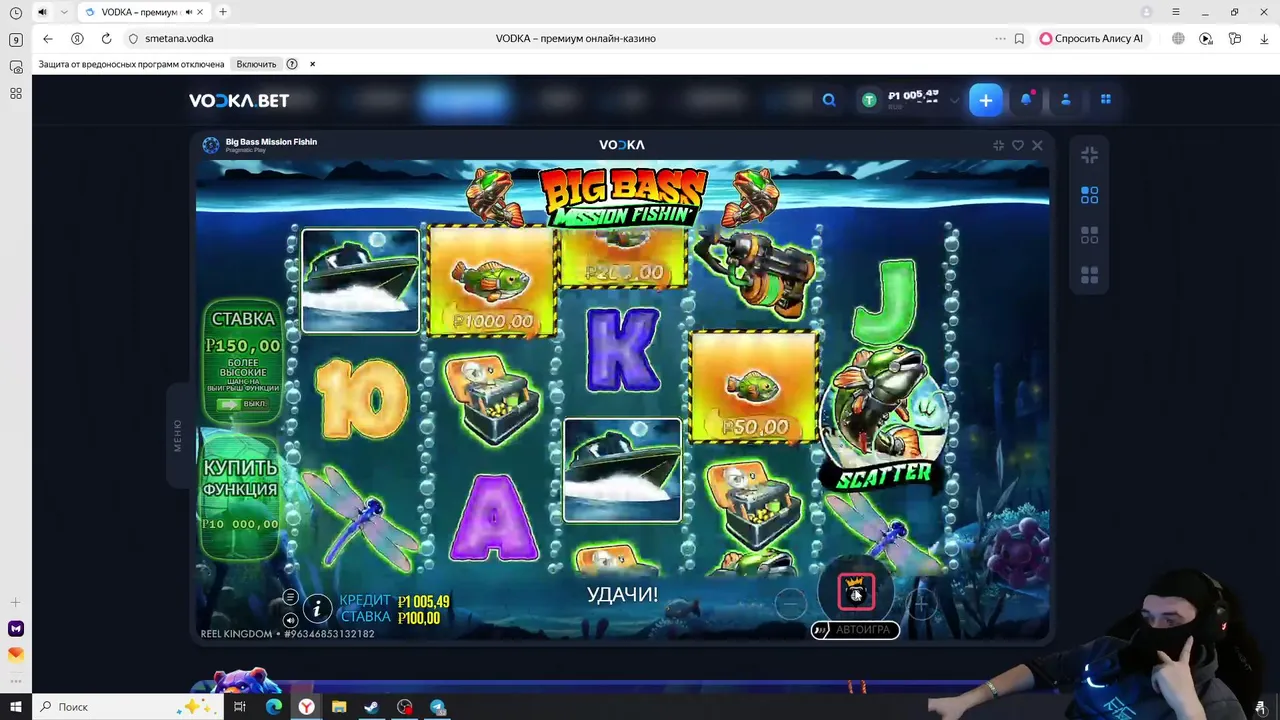1280x720 pixels.
Task: Select four-window layout icon
Action: pyautogui.click(x=1089, y=275)
